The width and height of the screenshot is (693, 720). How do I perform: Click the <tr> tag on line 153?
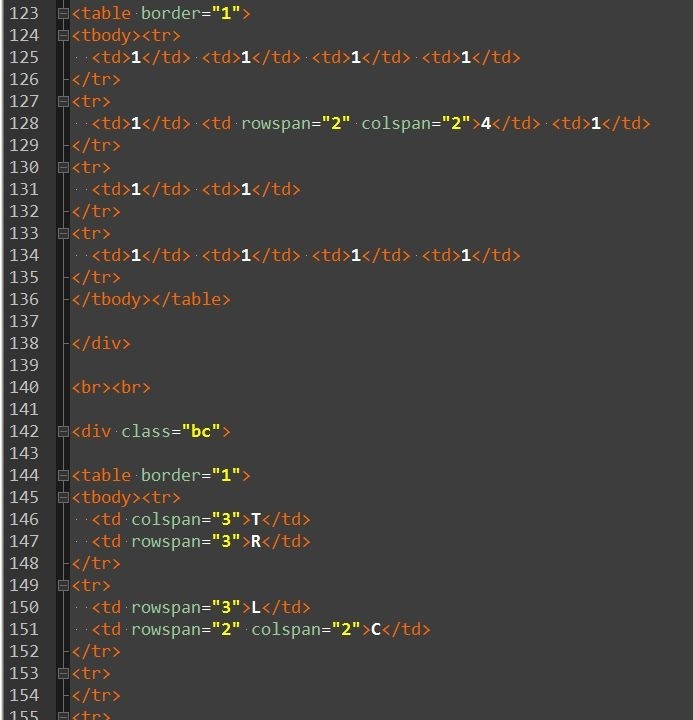(x=91, y=674)
